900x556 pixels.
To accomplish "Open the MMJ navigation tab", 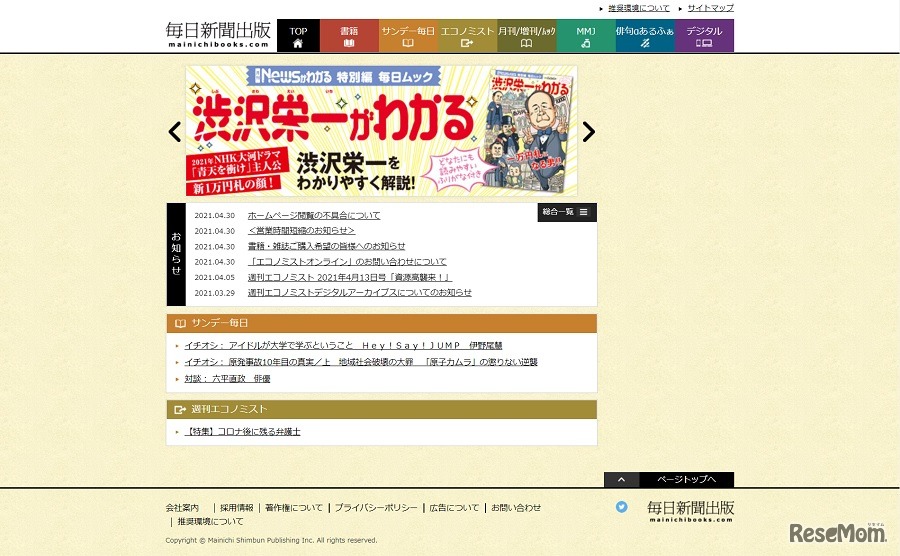I will (585, 36).
